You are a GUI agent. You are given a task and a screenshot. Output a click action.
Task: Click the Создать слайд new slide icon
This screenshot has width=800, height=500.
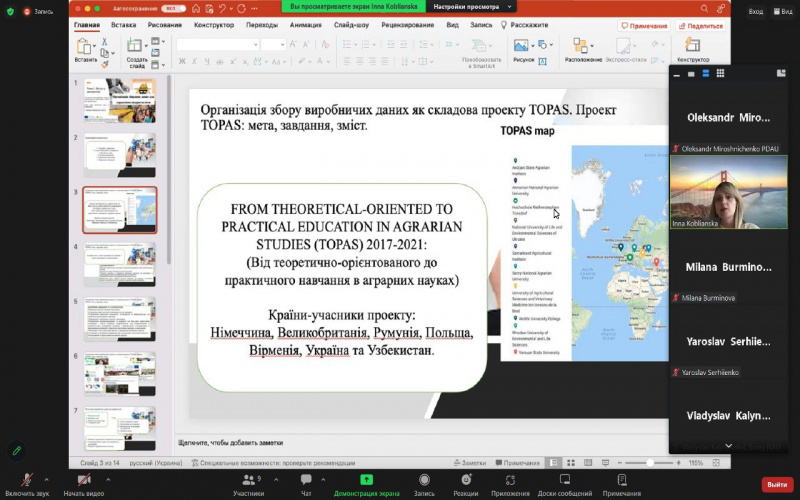click(135, 45)
